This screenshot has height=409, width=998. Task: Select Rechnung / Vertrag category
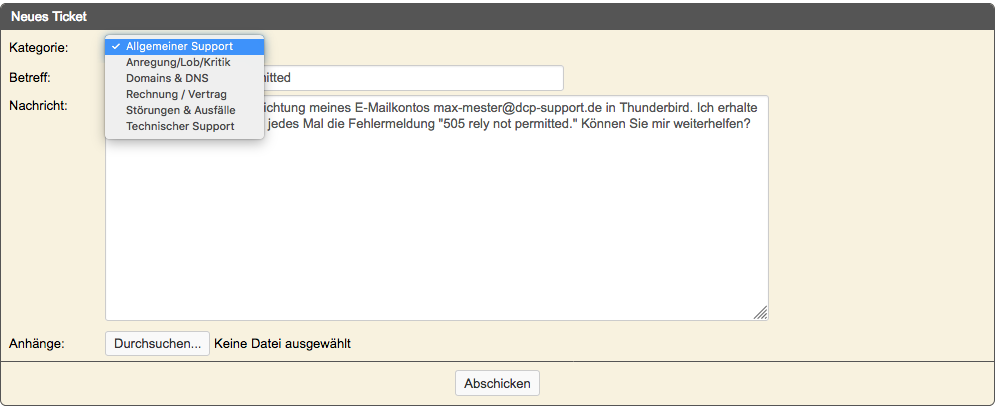pyautogui.click(x=185, y=94)
